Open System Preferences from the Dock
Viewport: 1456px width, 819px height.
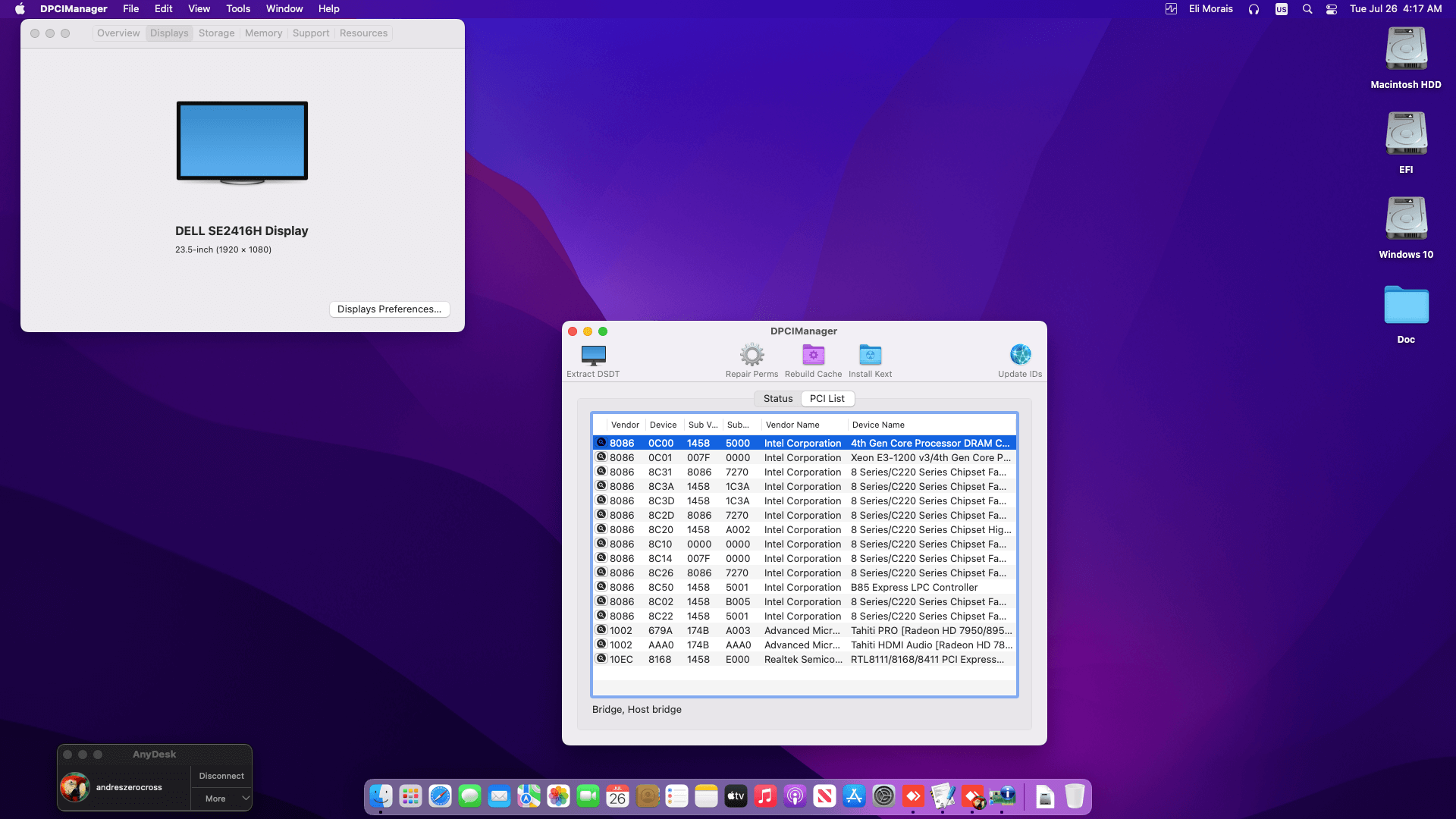(x=883, y=796)
